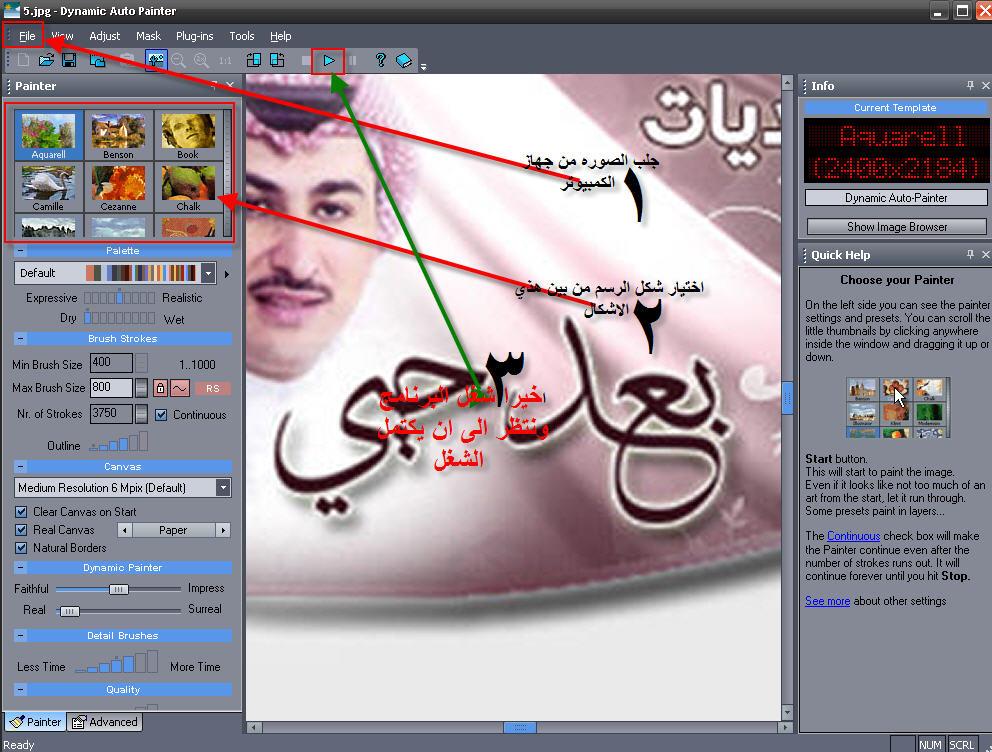Screen dimensions: 992x752
Task: Click the blue book toolbar icon
Action: [x=403, y=61]
